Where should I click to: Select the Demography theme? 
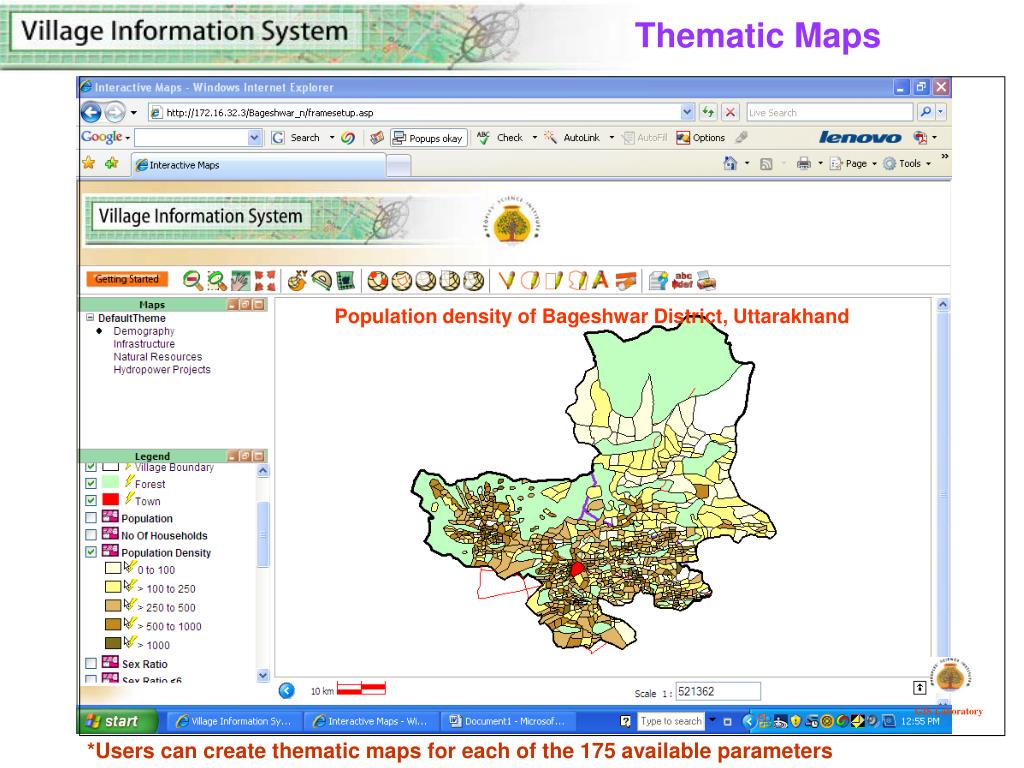point(144,331)
